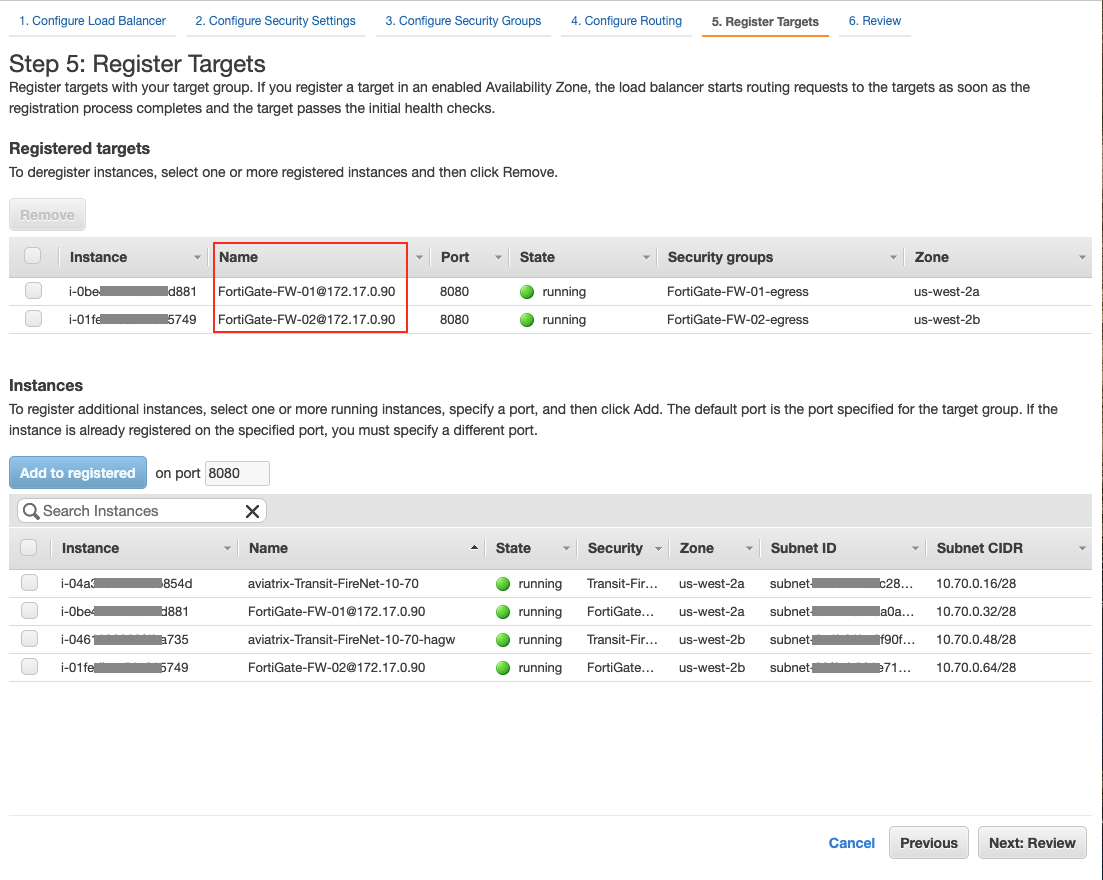Switch to the 6. Review tab
The width and height of the screenshot is (1103, 880).
tap(874, 21)
